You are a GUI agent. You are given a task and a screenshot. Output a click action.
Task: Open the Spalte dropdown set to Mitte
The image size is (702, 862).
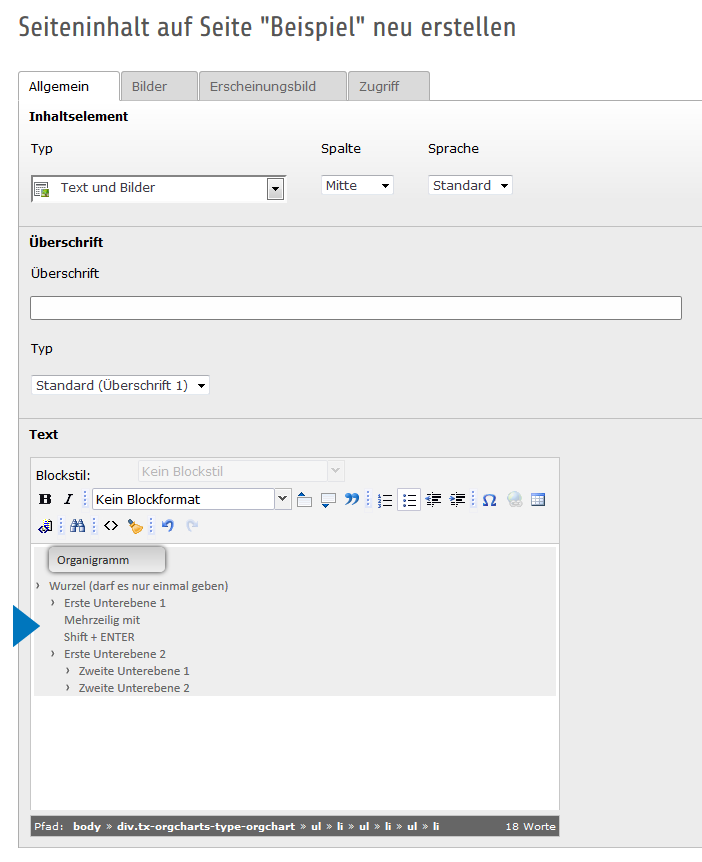pyautogui.click(x=357, y=185)
